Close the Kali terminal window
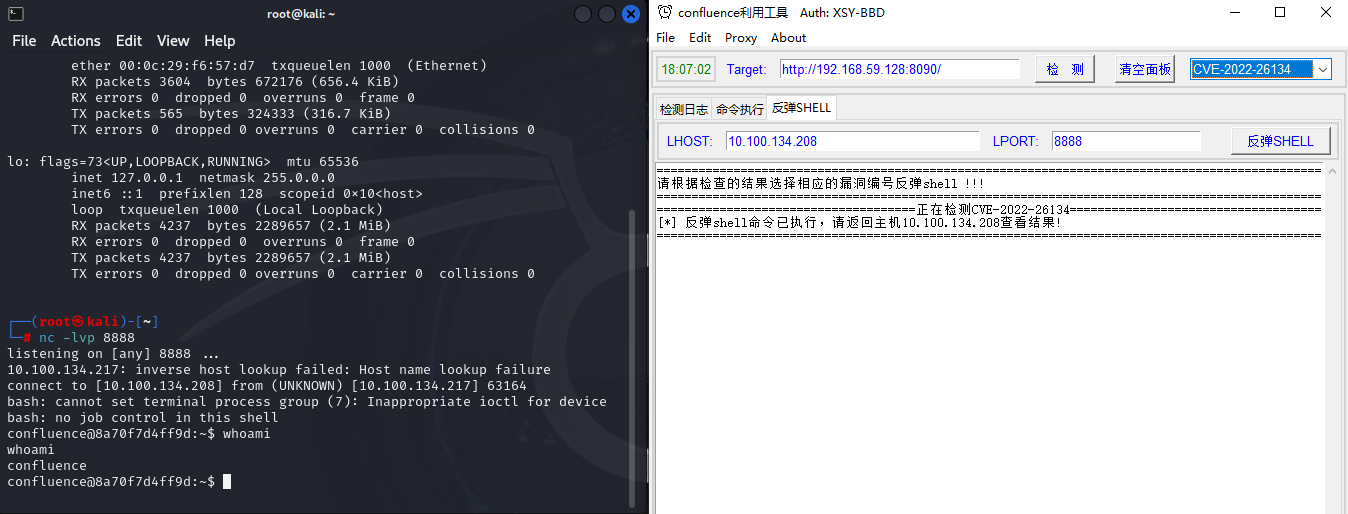1348x514 pixels. (x=631, y=14)
